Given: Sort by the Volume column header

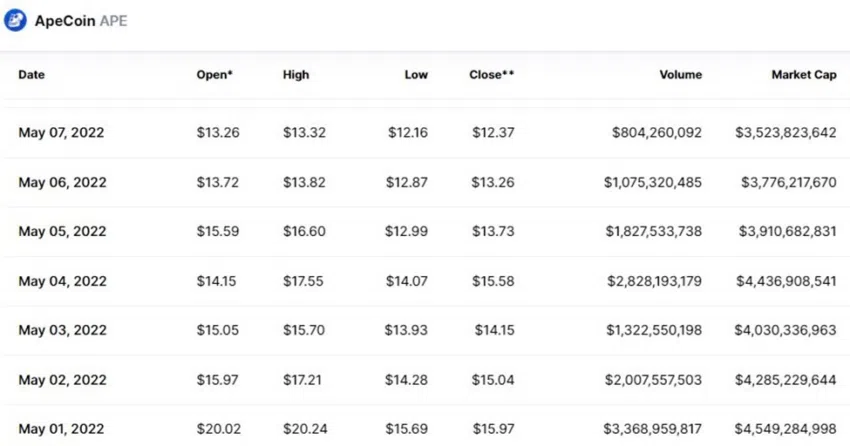Looking at the screenshot, I should [680, 75].
